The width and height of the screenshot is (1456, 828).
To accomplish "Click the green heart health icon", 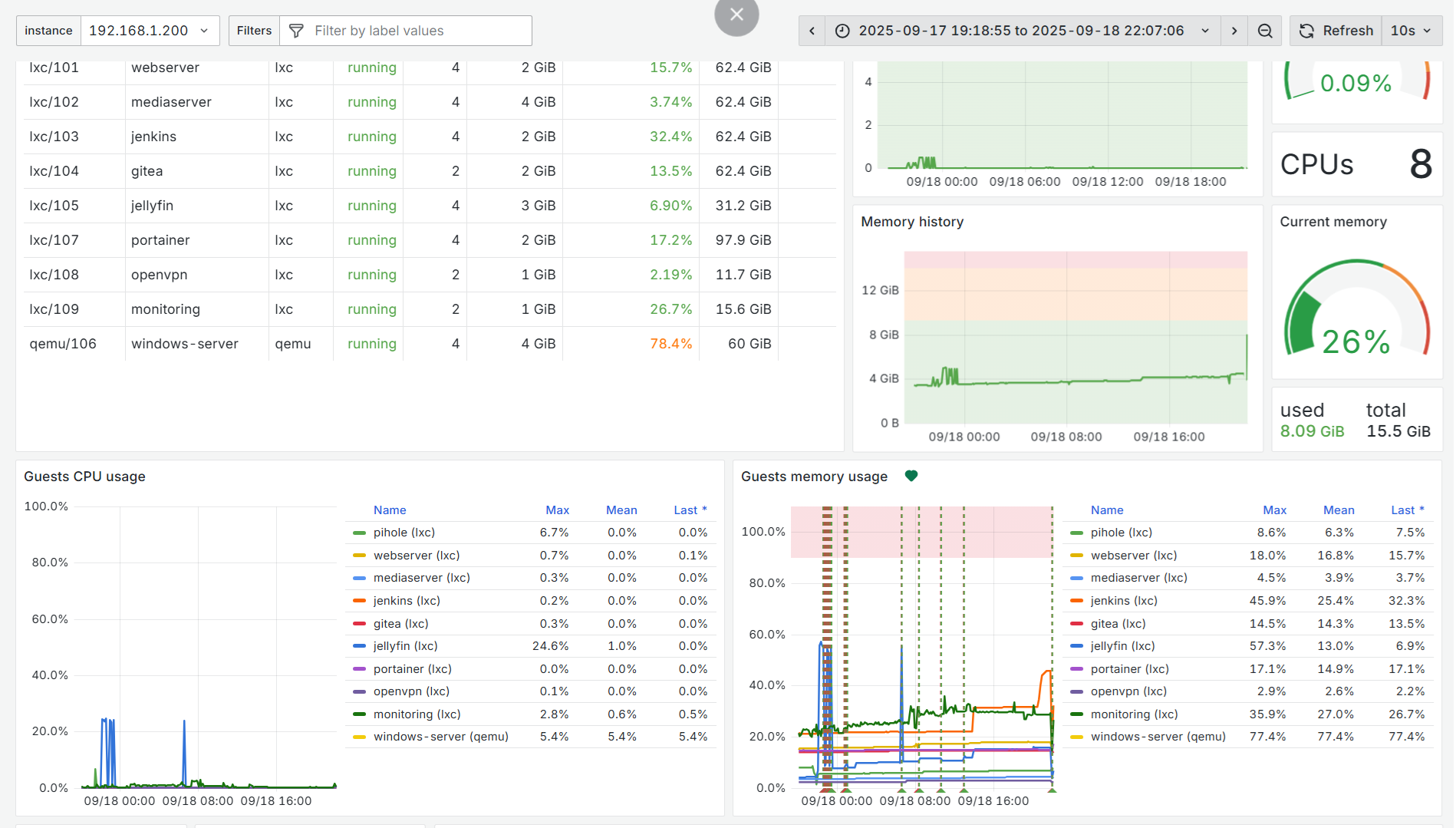I will point(911,476).
